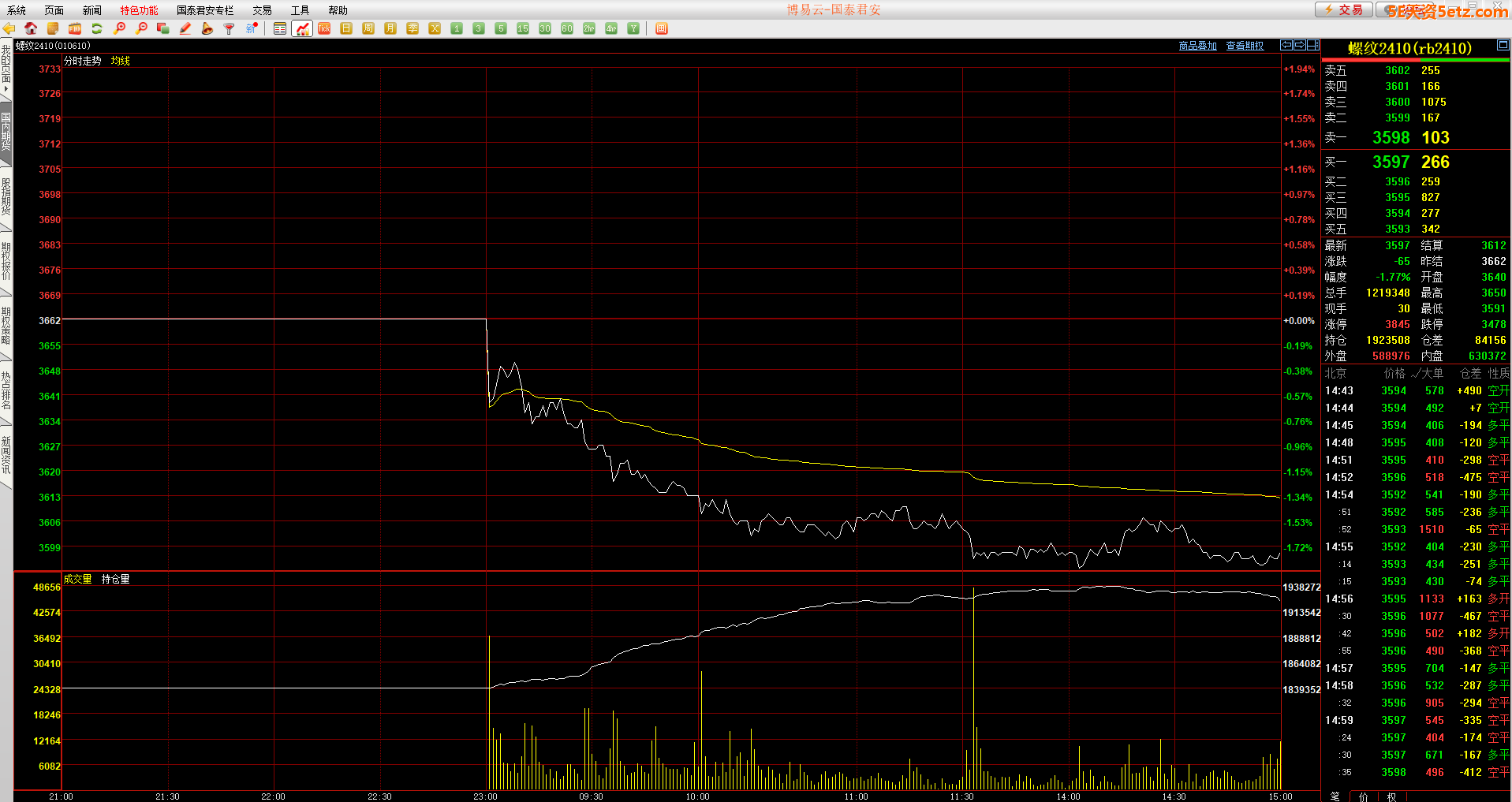Open the 工具 menu

[x=300, y=10]
